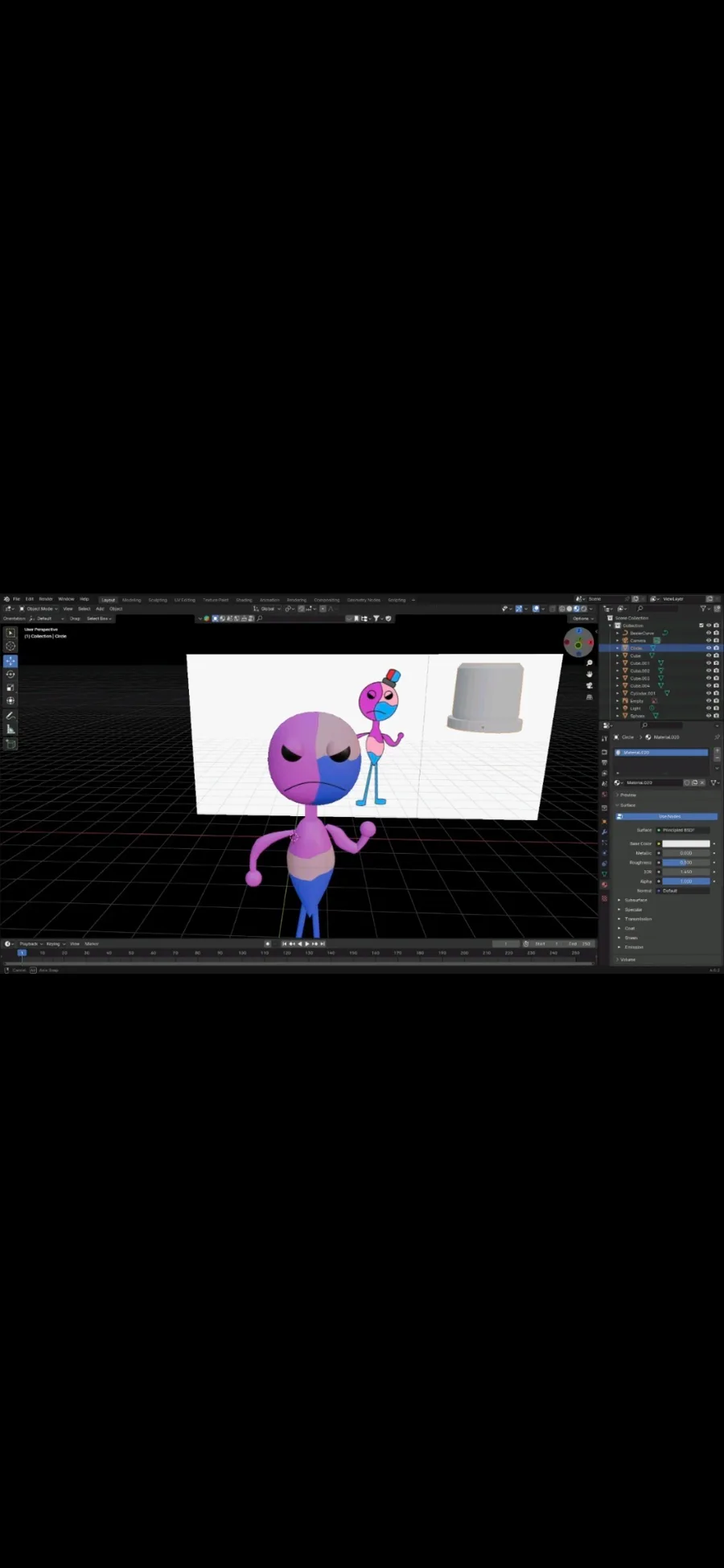
Task: Open the Object Data green triangle tab
Action: pos(604,874)
